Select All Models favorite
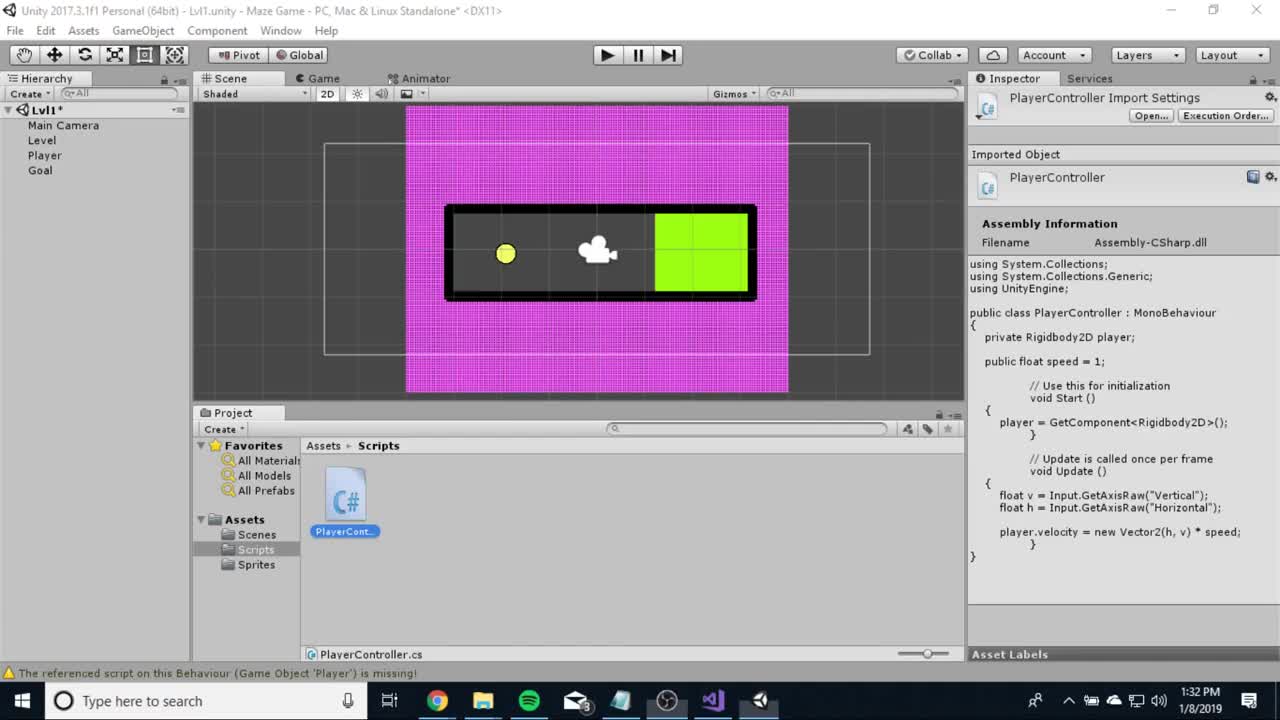Viewport: 1280px width, 720px height. (x=257, y=476)
